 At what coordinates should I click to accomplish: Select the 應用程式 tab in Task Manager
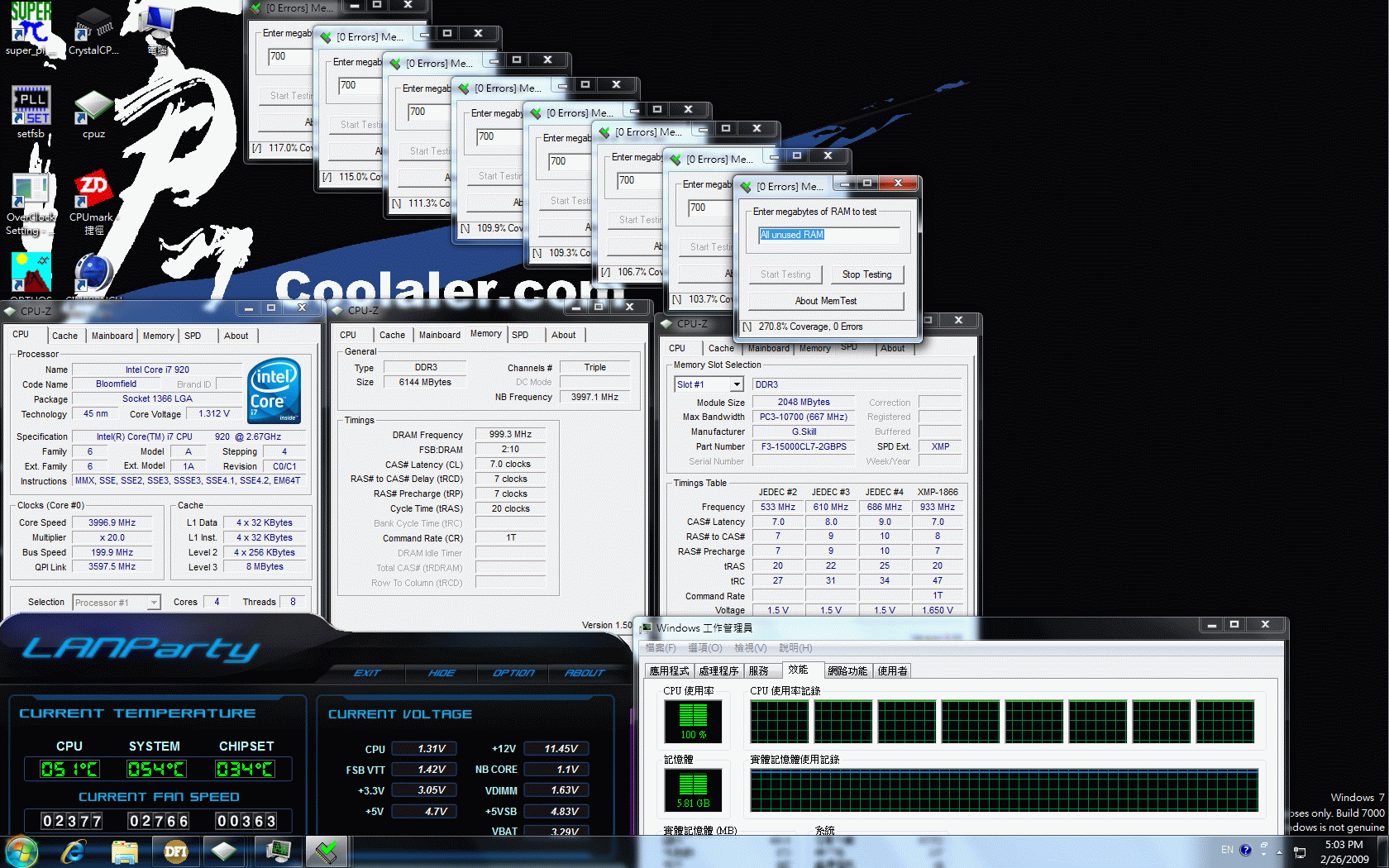[x=669, y=670]
